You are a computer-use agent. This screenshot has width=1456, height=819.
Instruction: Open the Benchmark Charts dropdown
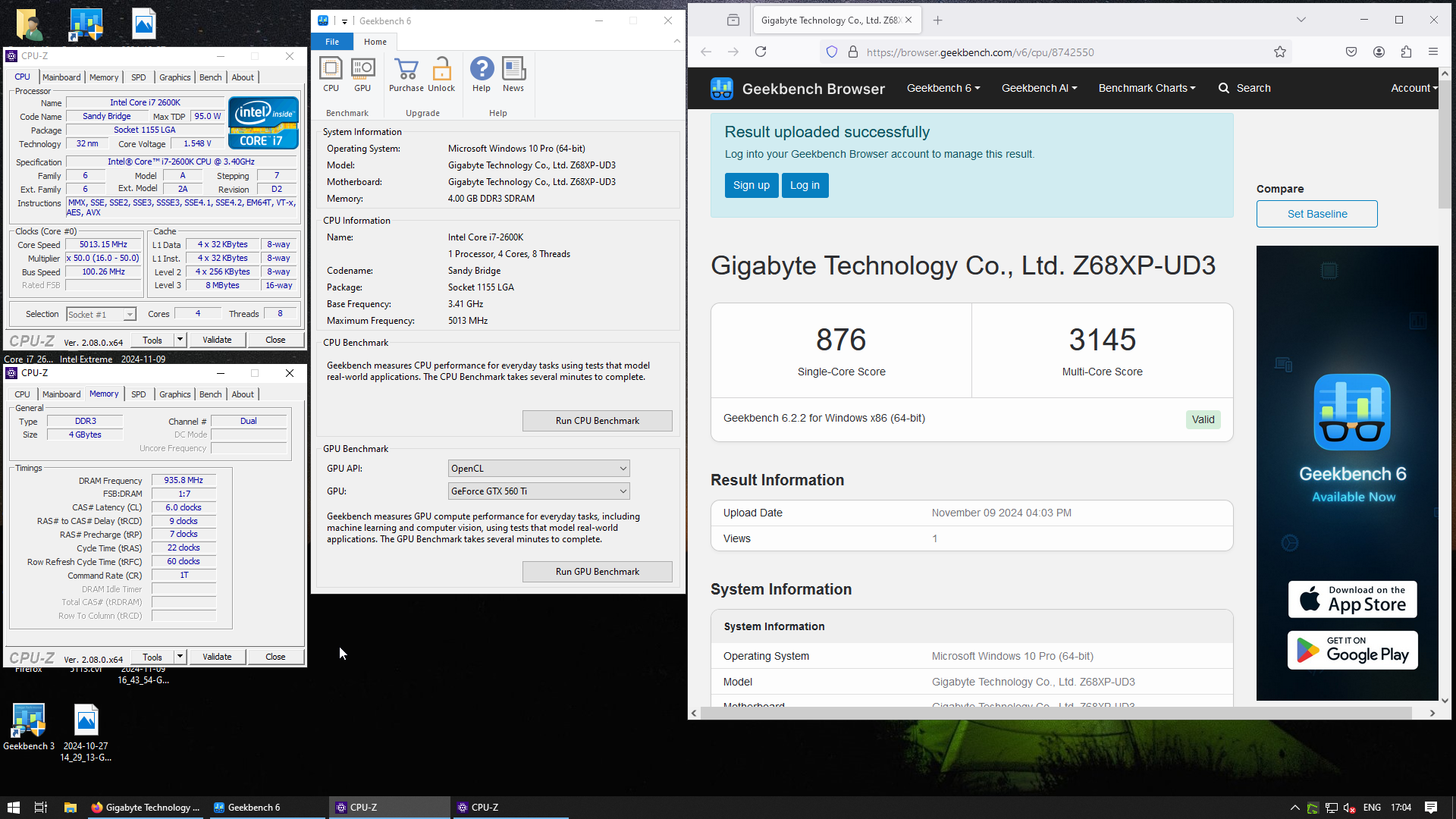pos(1147,88)
